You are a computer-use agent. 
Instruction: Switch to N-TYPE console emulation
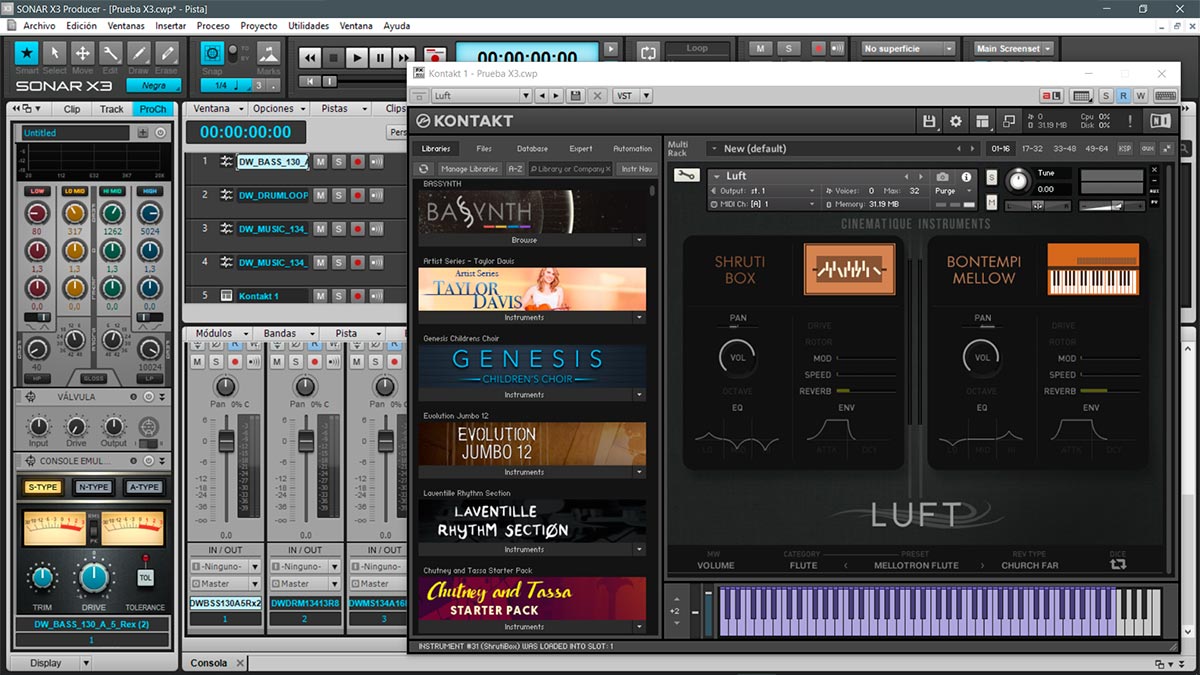[x=94, y=487]
